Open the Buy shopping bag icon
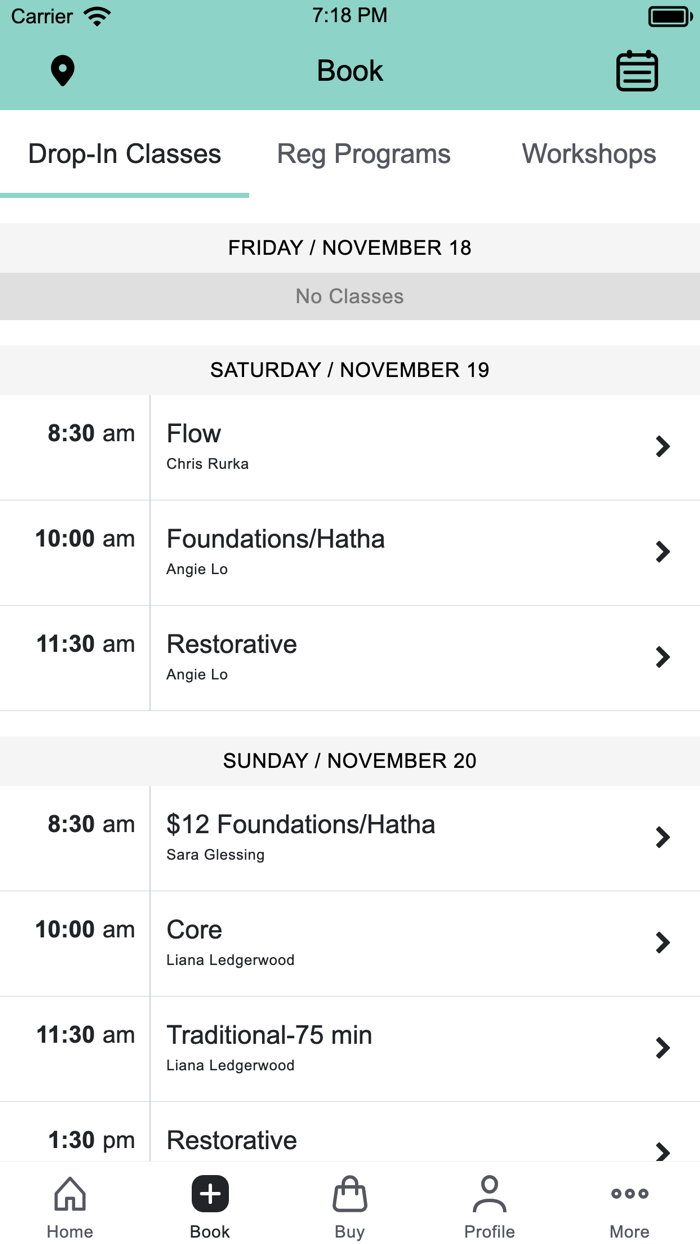Viewport: 700px width, 1244px height. (x=349, y=1194)
